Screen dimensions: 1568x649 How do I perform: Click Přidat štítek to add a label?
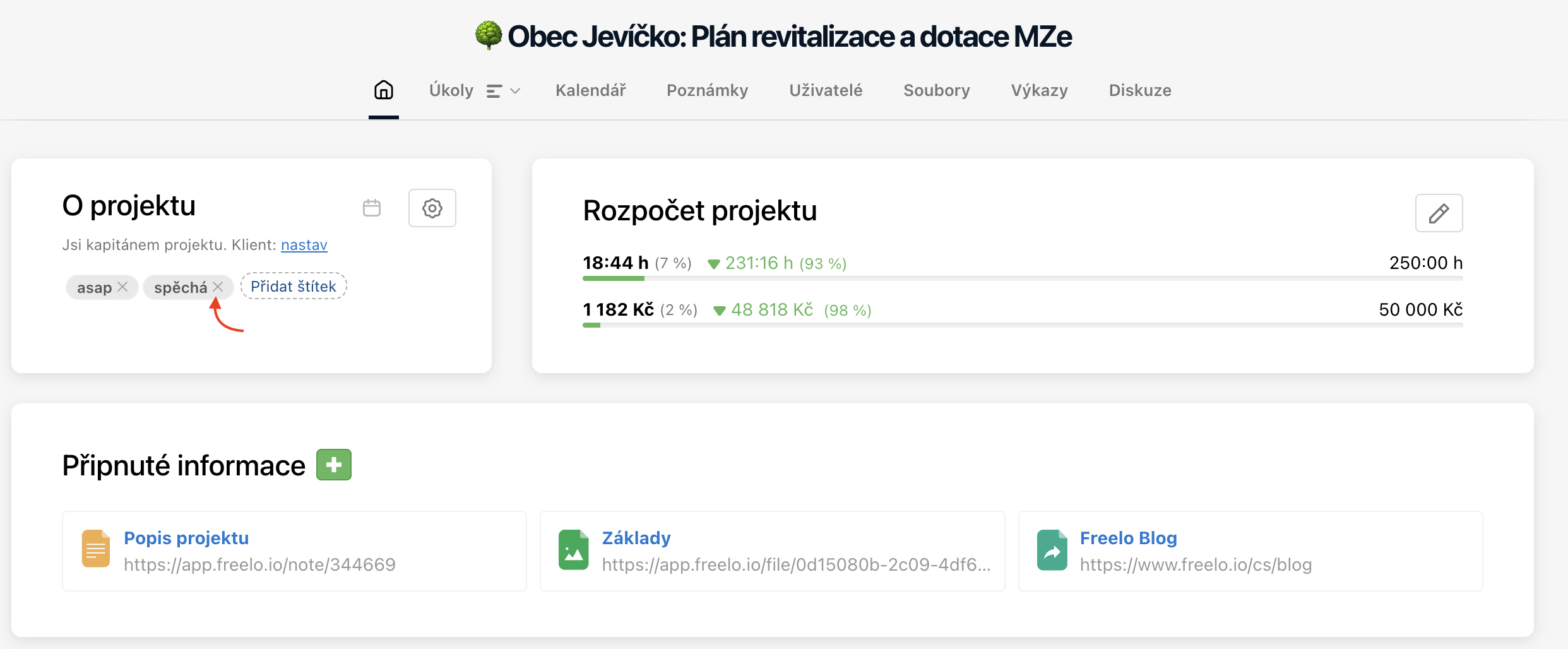tap(294, 286)
